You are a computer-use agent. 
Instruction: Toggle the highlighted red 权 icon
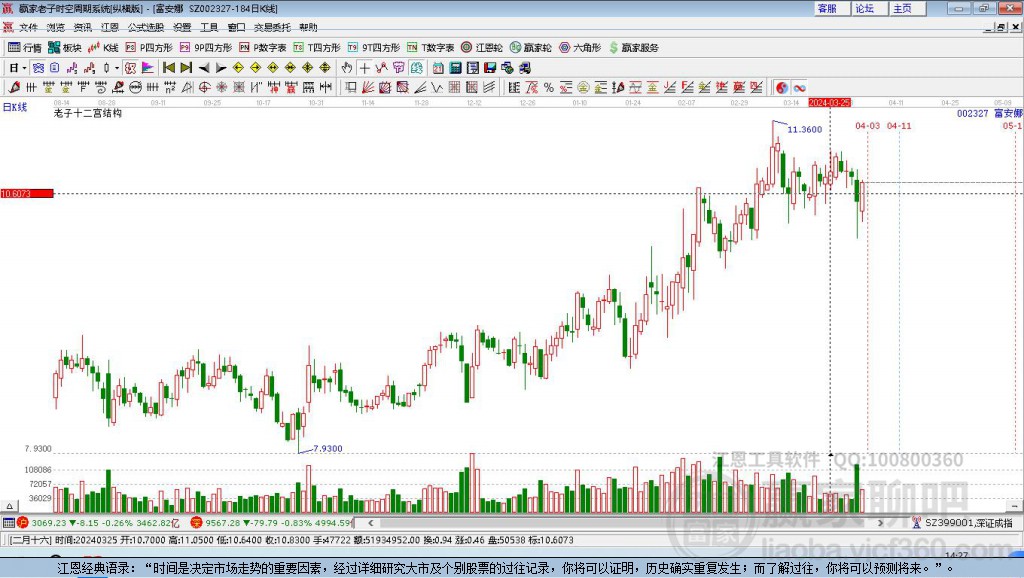pos(131,68)
